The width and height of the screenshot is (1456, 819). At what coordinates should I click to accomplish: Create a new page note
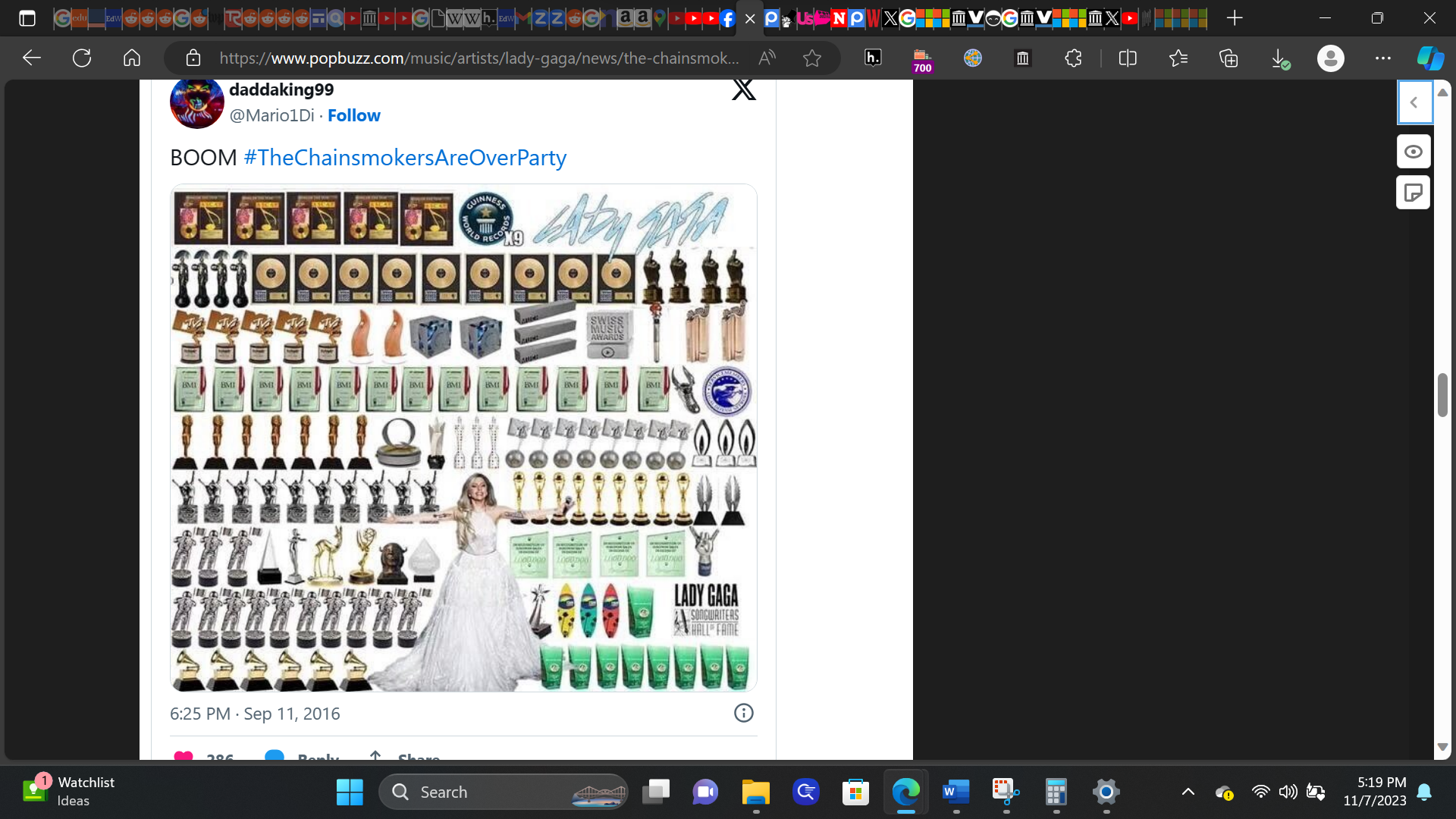[1414, 193]
